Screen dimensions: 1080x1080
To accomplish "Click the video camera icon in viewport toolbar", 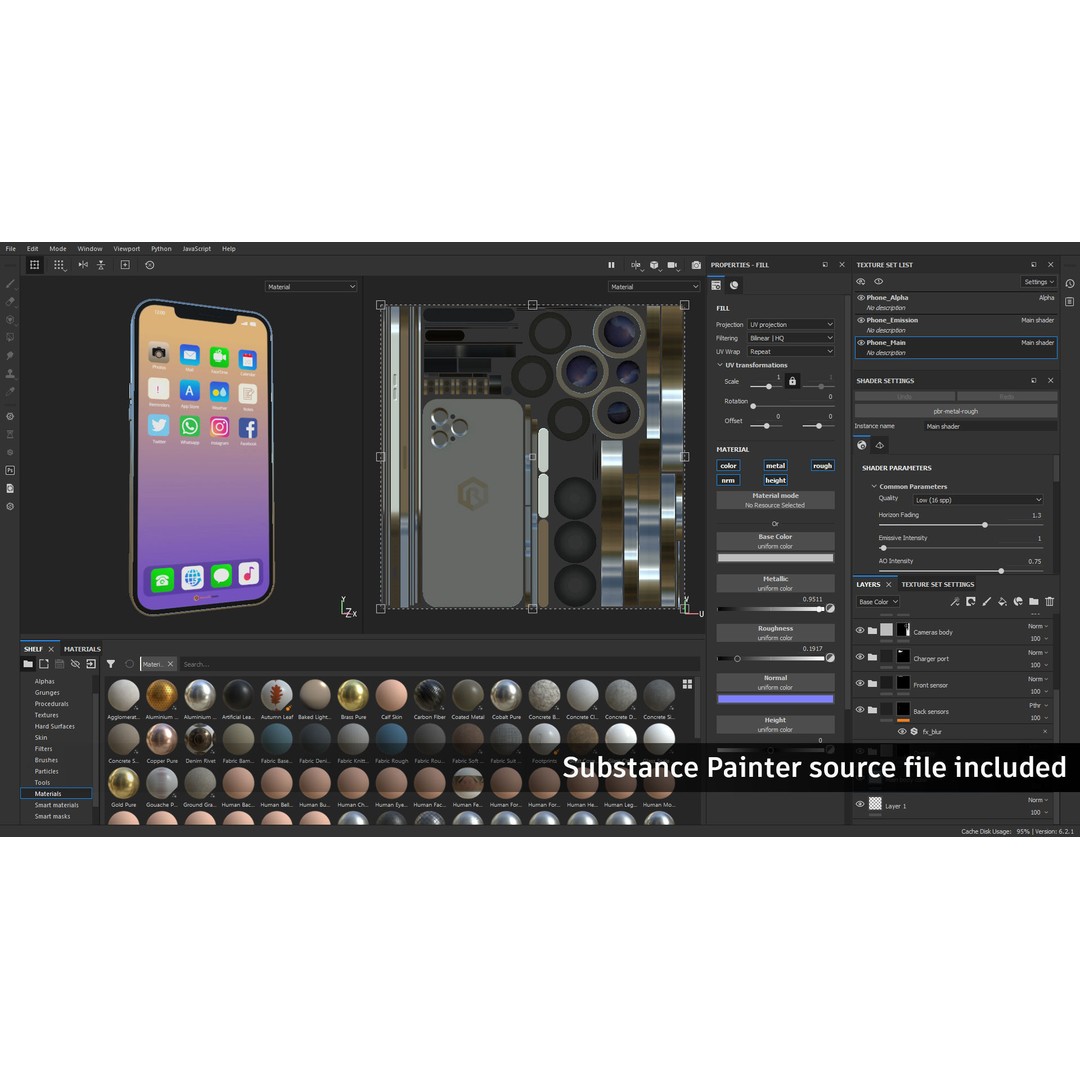I will click(672, 265).
